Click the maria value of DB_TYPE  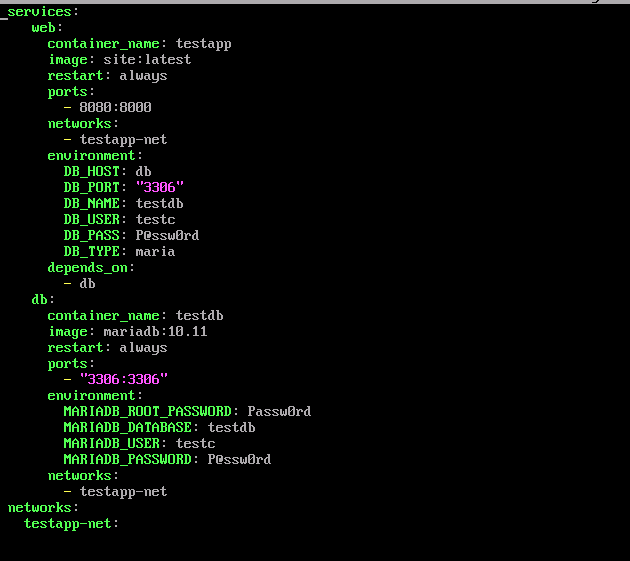tap(155, 251)
